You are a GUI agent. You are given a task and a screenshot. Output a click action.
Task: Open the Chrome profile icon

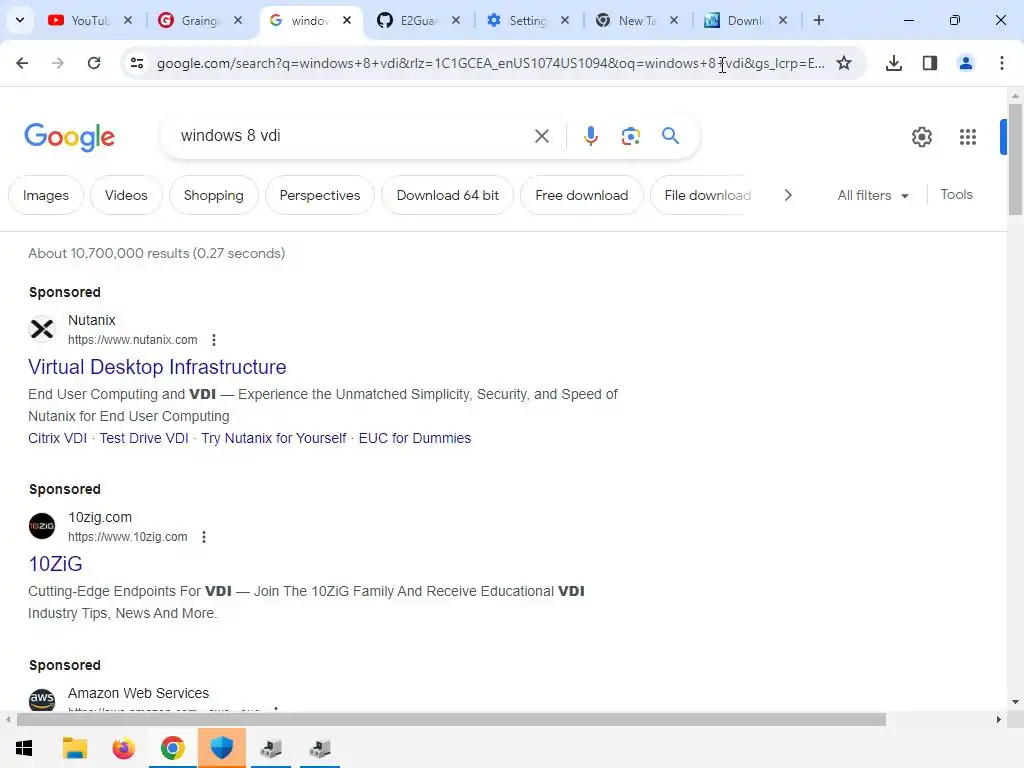coord(966,63)
